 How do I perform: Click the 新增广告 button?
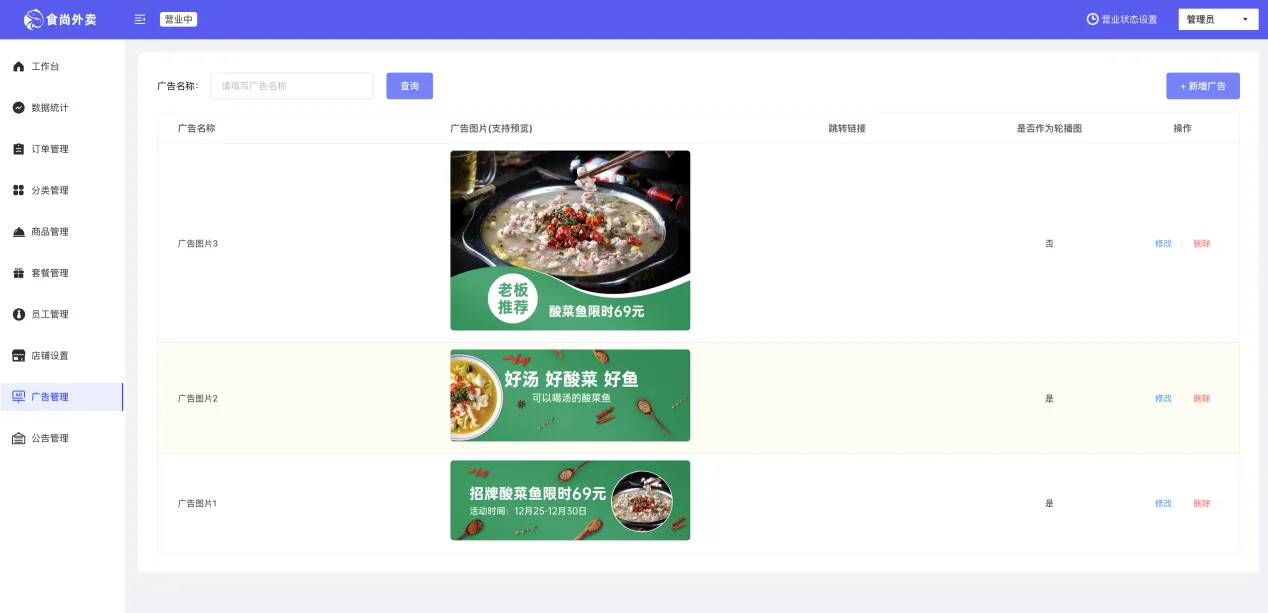tap(1202, 86)
